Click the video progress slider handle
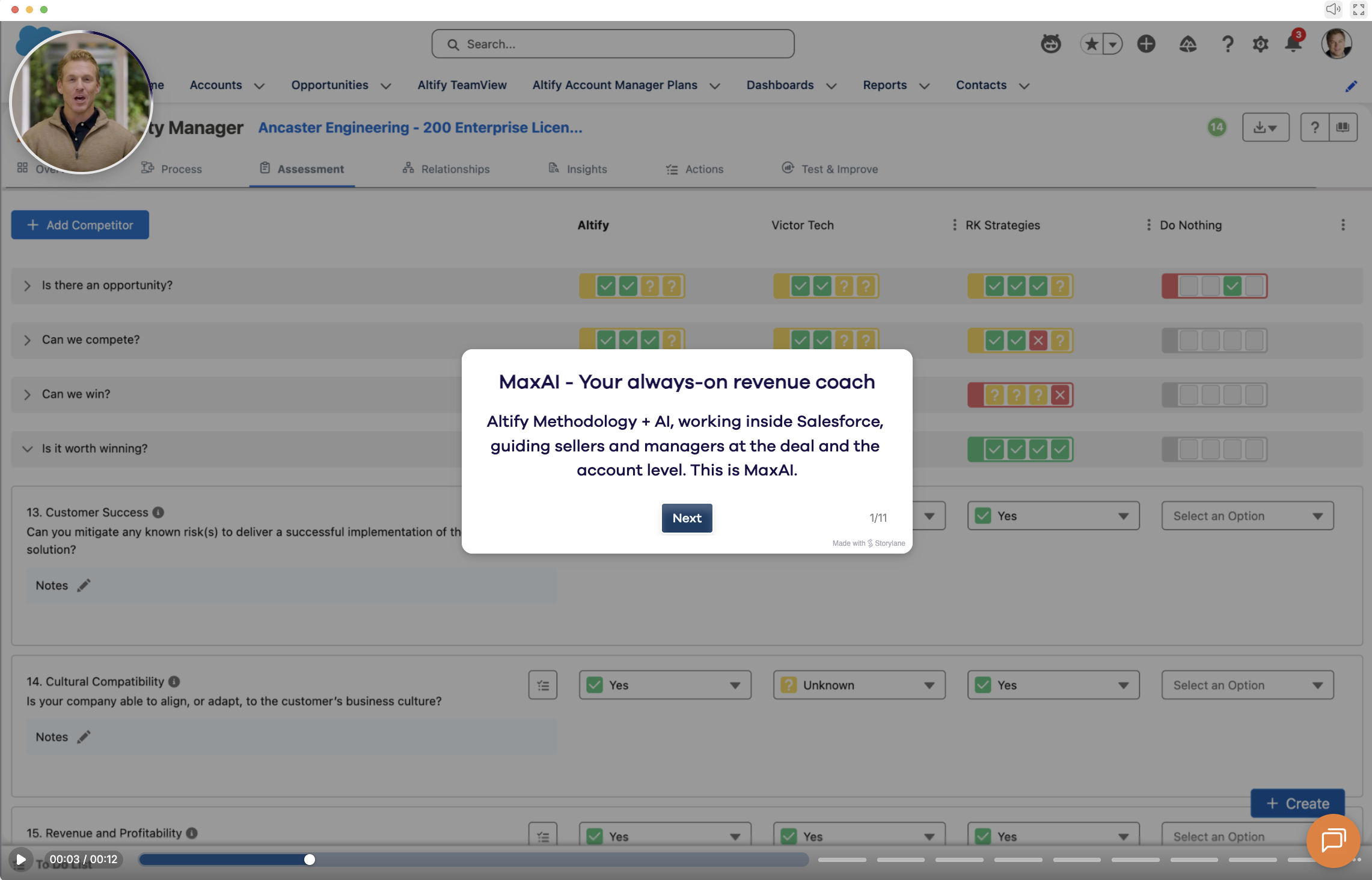 [310, 860]
